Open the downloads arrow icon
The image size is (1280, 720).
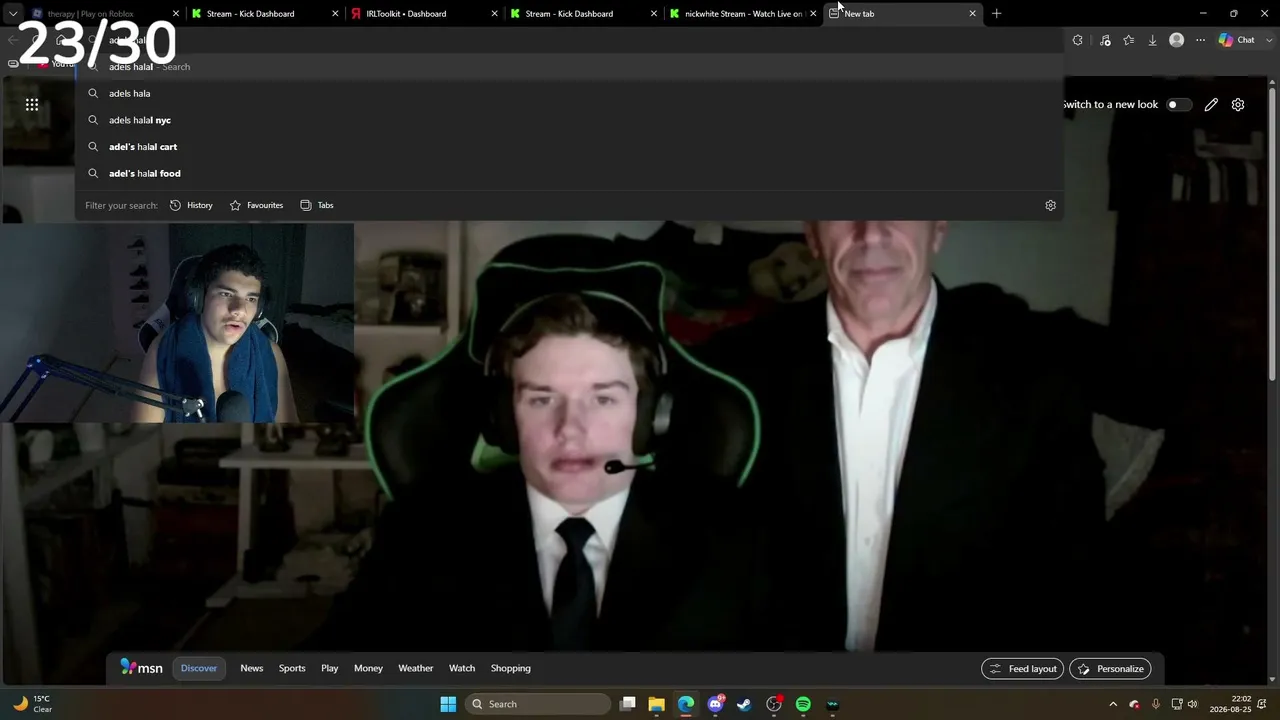[x=1152, y=40]
